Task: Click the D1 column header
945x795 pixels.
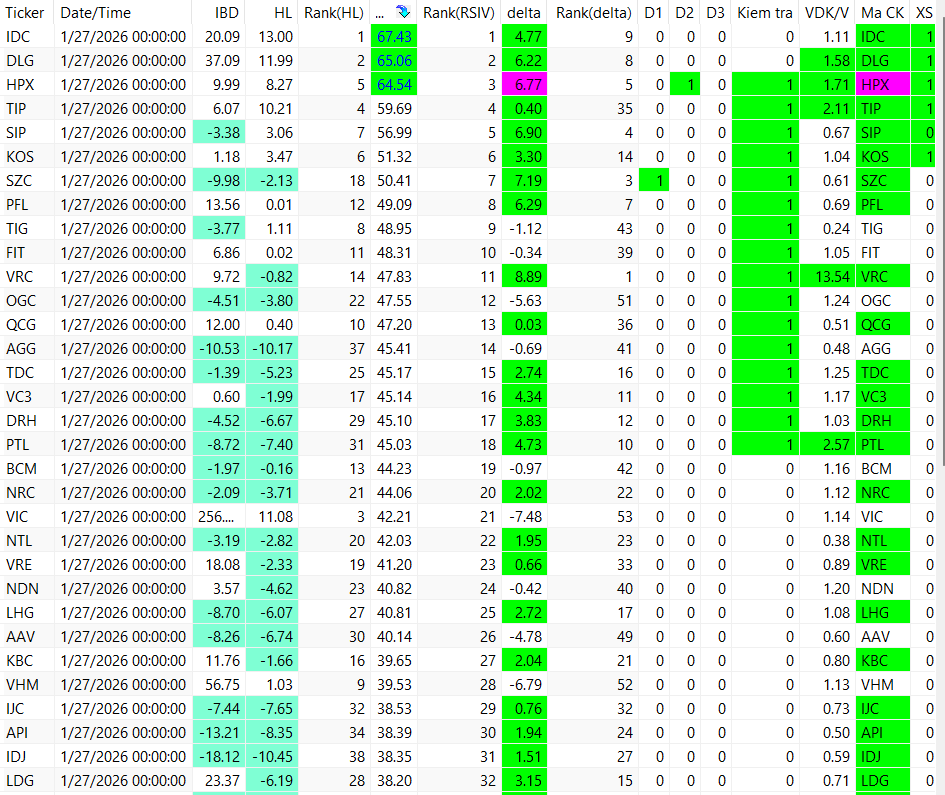Action: 653,13
